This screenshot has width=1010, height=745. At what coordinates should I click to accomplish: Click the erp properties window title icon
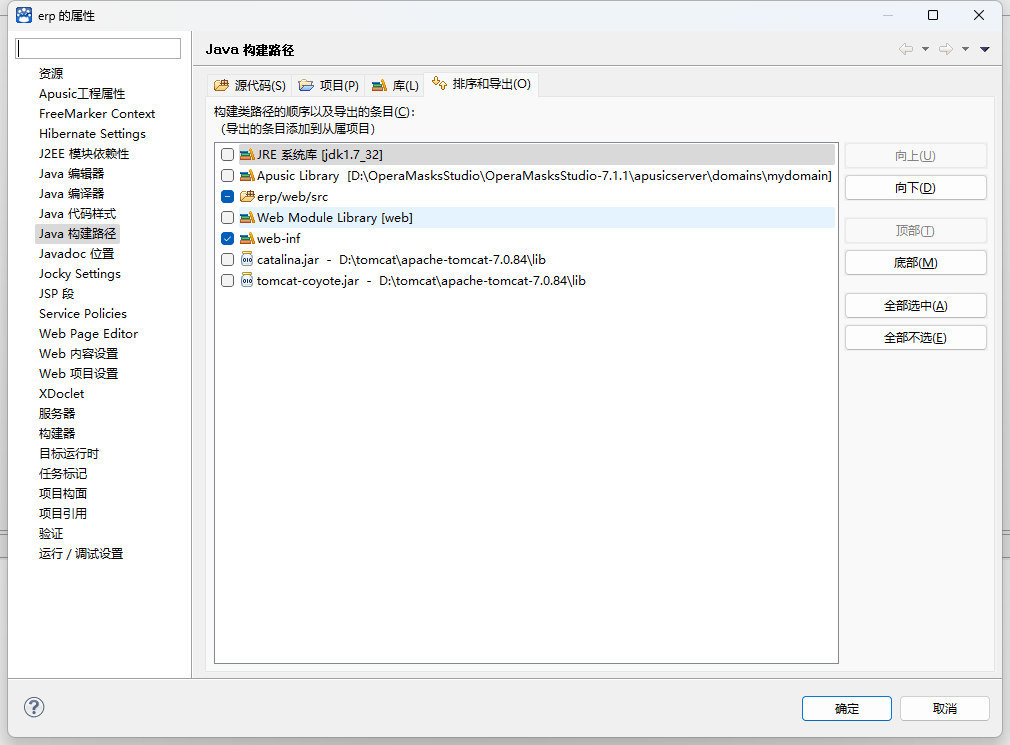[24, 15]
